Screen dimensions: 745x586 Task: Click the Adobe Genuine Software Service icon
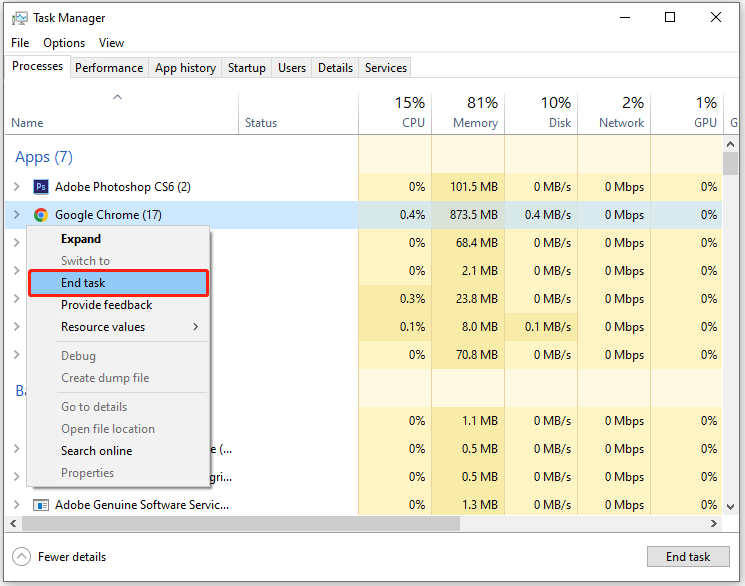pos(41,505)
